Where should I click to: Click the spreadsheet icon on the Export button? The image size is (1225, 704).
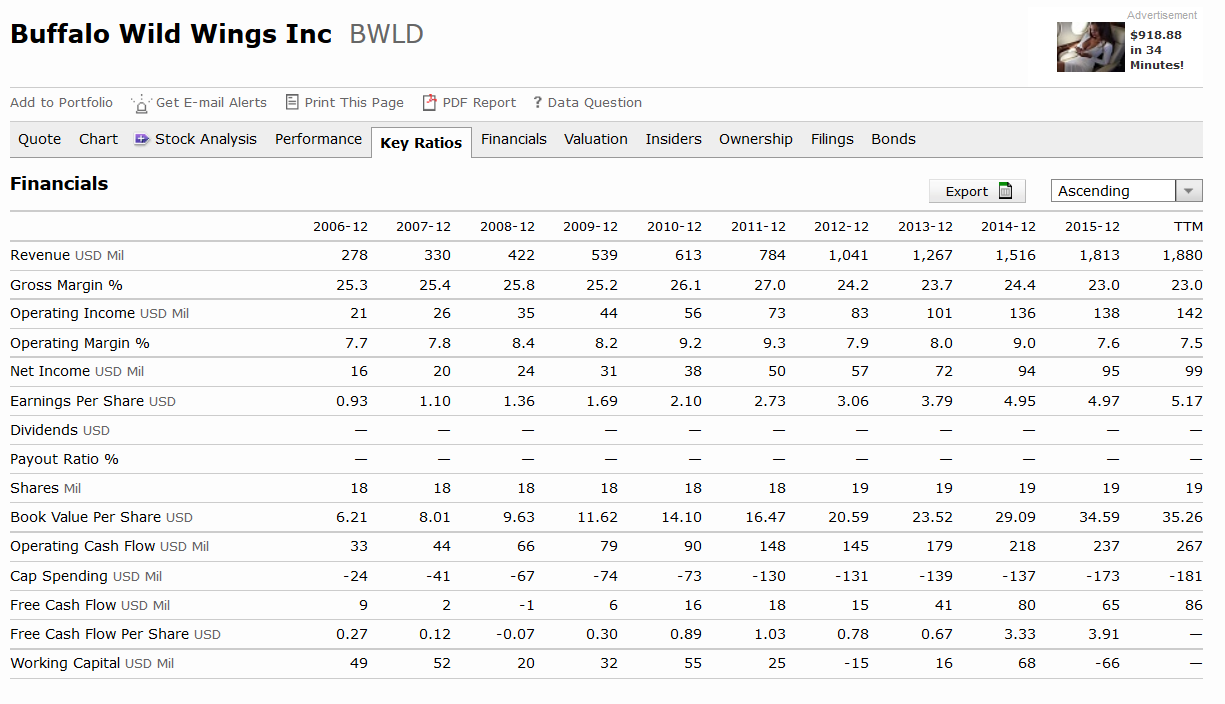click(x=1005, y=191)
